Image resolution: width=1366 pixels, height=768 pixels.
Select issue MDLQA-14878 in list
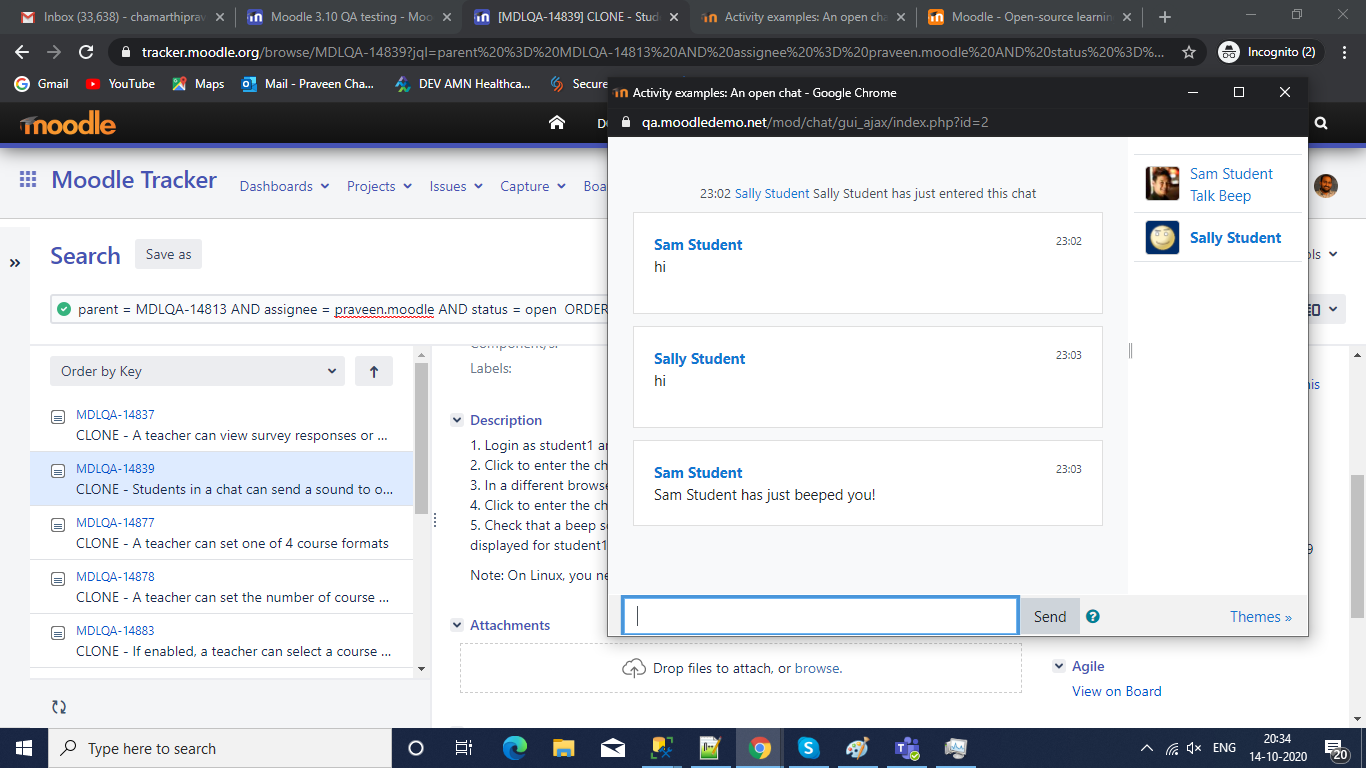pos(221,587)
